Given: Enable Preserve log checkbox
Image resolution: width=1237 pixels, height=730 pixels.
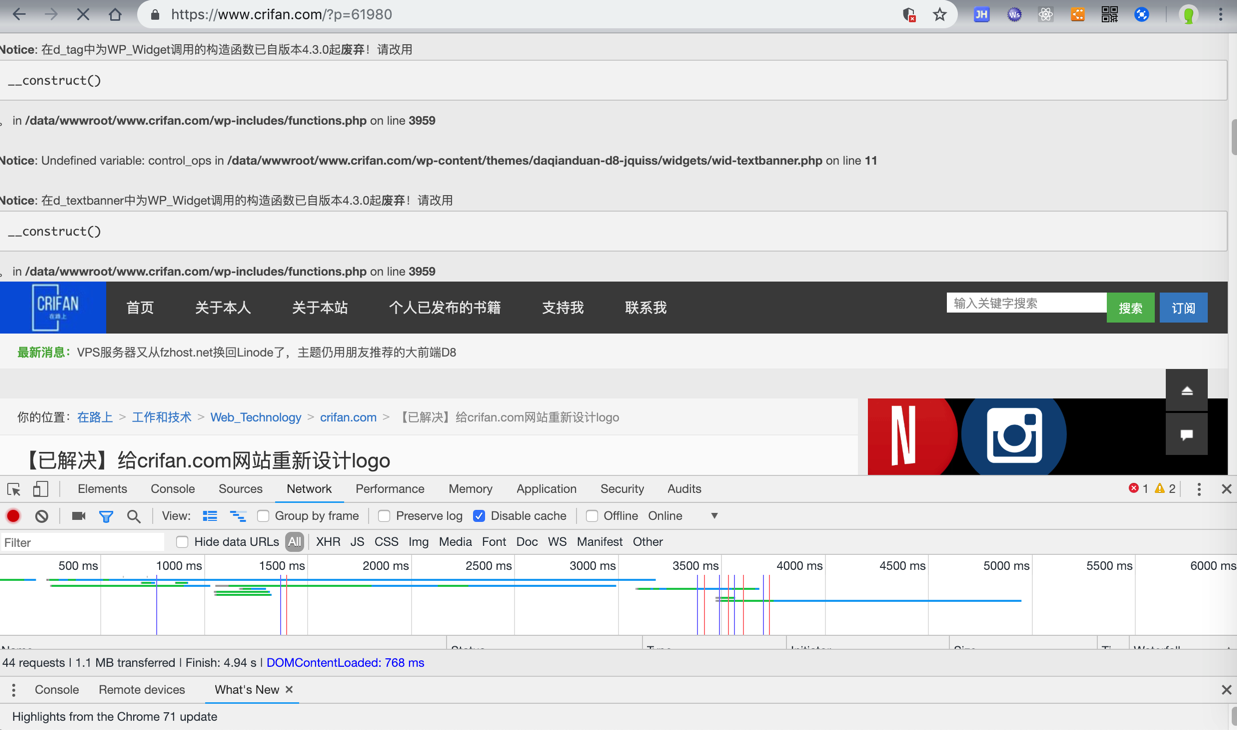Looking at the screenshot, I should 384,516.
